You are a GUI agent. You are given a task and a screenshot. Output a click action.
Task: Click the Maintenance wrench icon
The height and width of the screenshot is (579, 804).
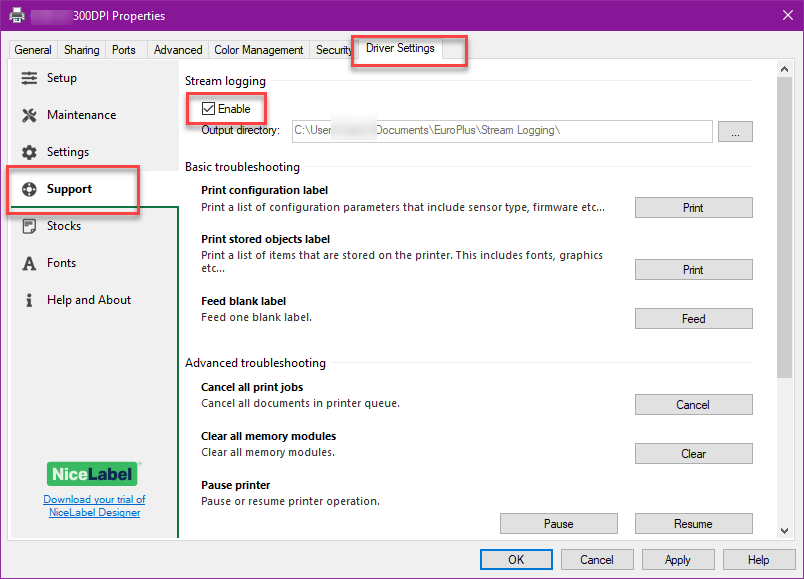tap(29, 115)
